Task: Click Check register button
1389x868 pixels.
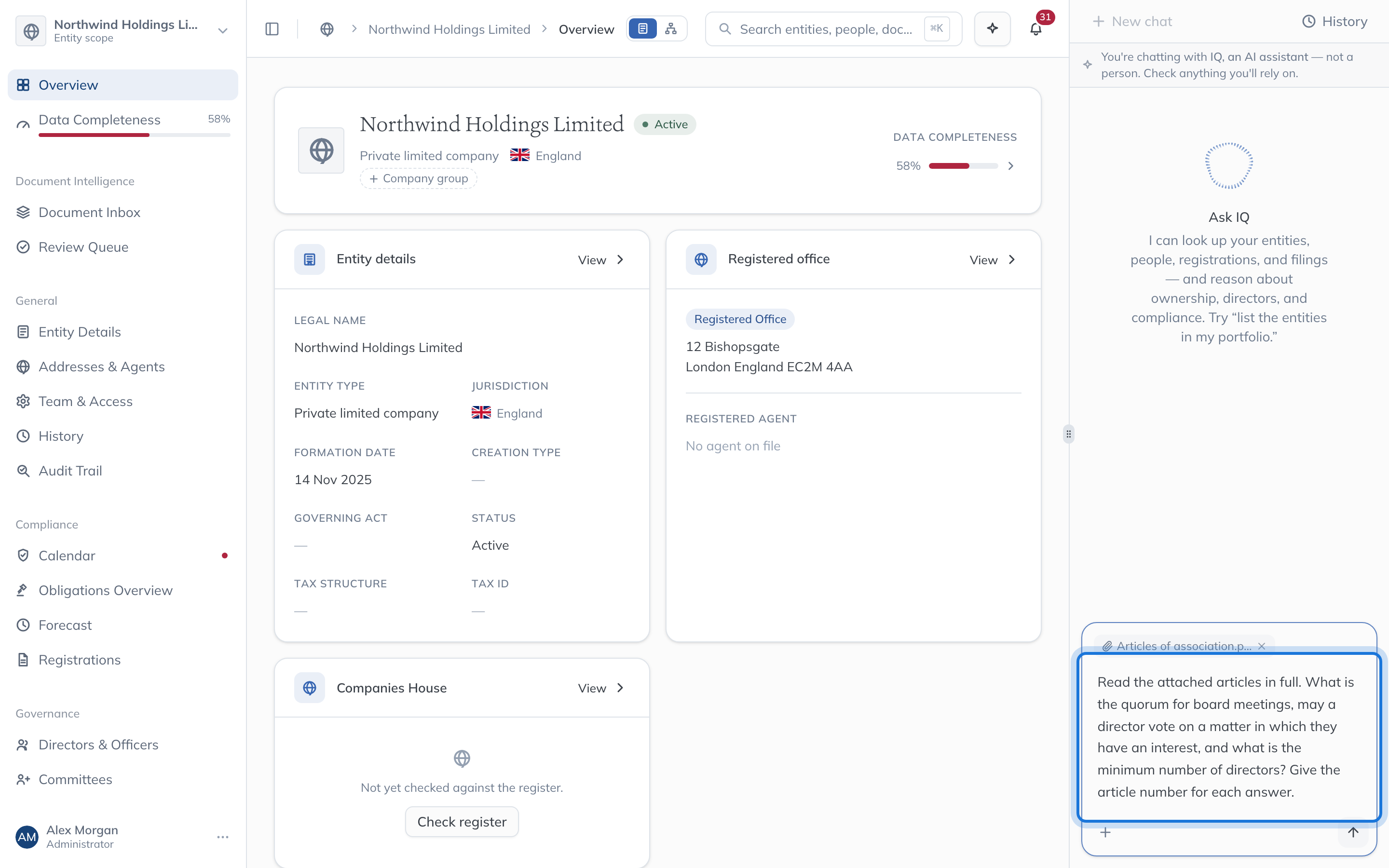Action: click(x=462, y=822)
